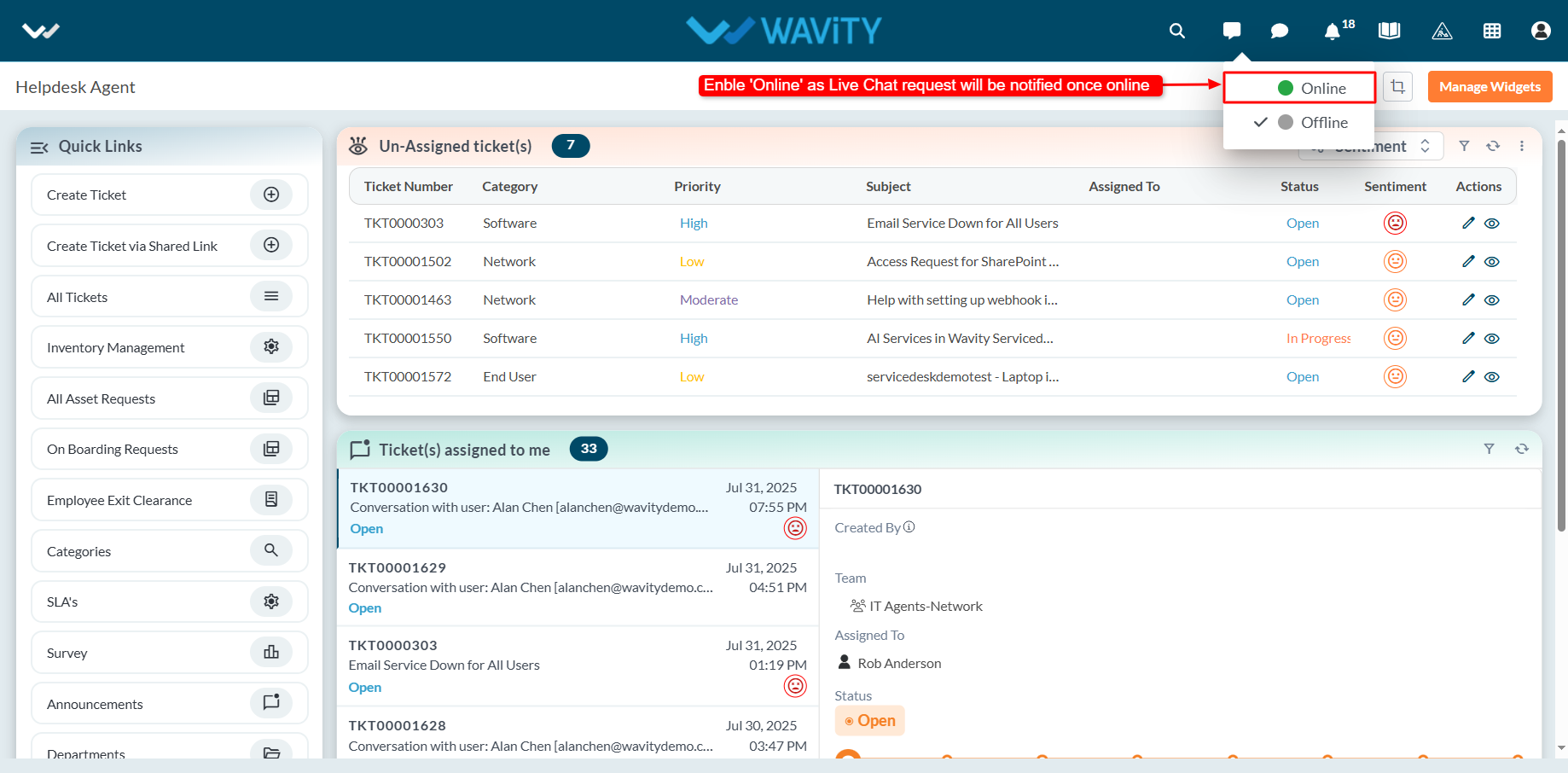Image resolution: width=1568 pixels, height=773 pixels.
Task: View ticket TKT00001502 eye icon
Action: pos(1492,262)
